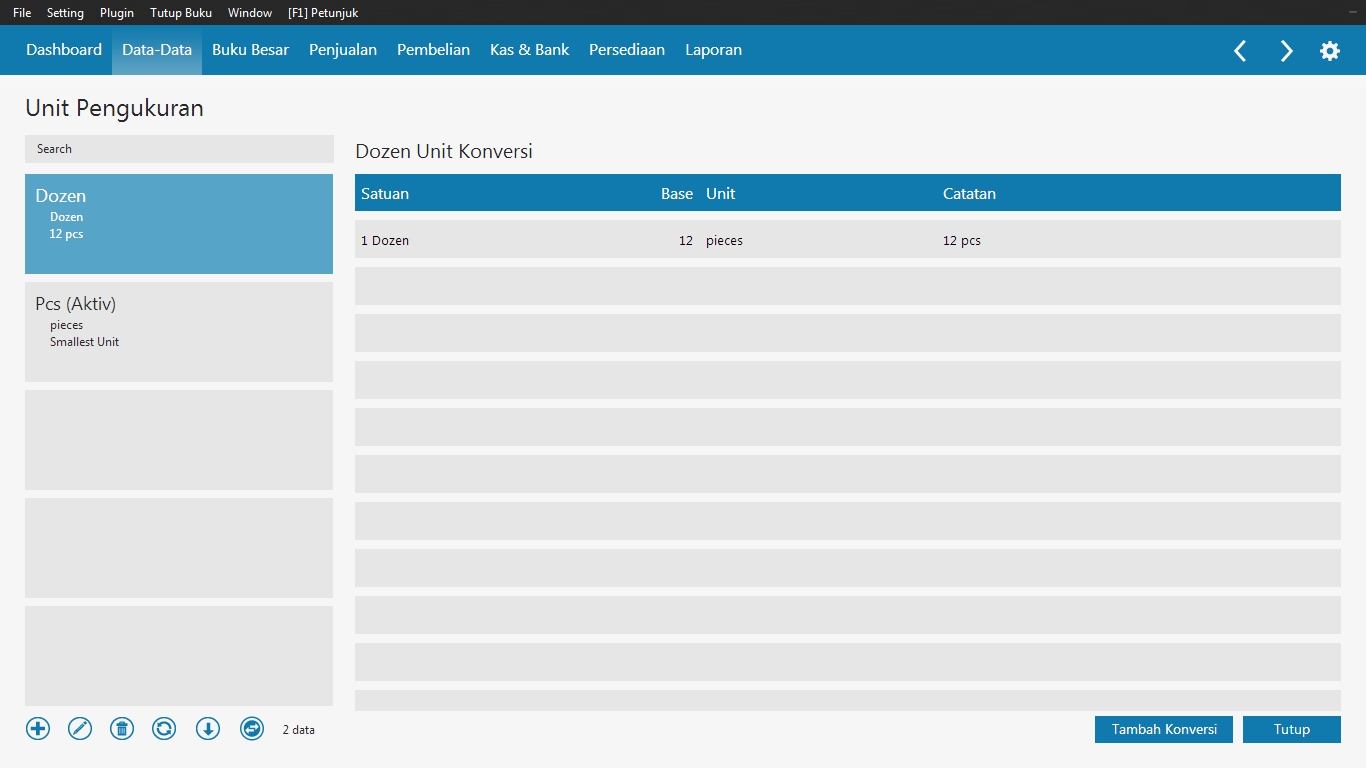Open the Persediaan tab
1366x768 pixels.
(x=627, y=50)
